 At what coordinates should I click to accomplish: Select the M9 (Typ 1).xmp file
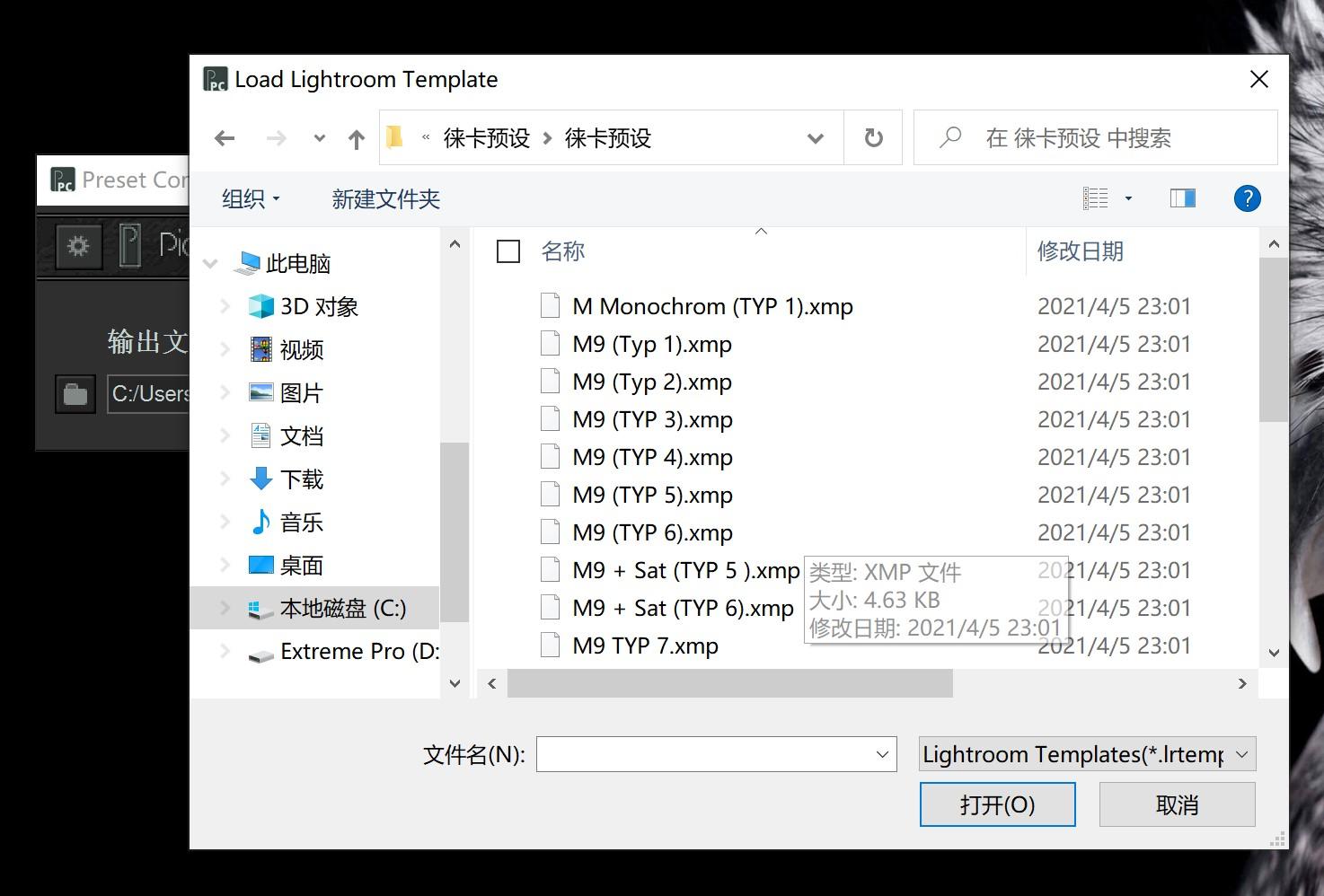(x=652, y=343)
